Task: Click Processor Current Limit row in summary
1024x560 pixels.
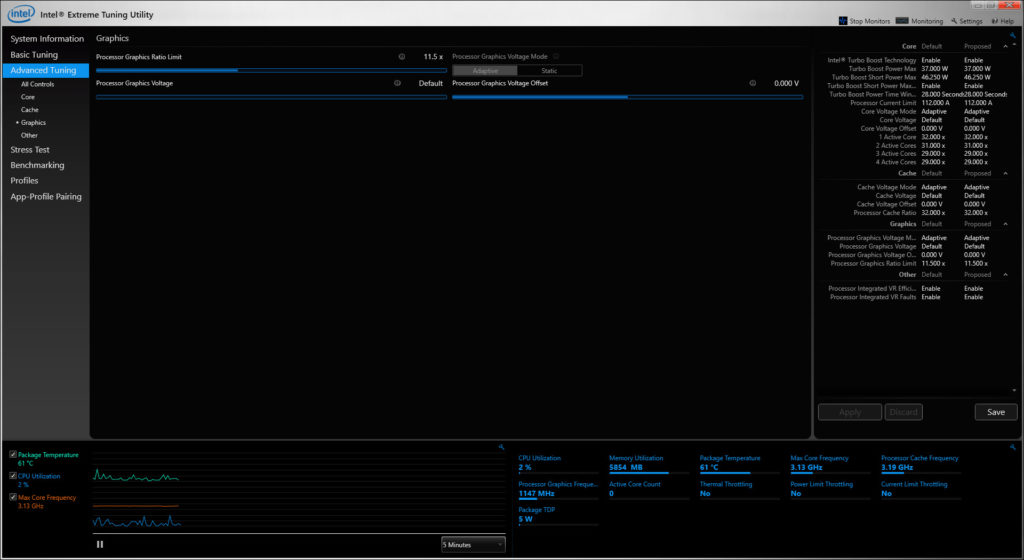Action: (x=921, y=102)
